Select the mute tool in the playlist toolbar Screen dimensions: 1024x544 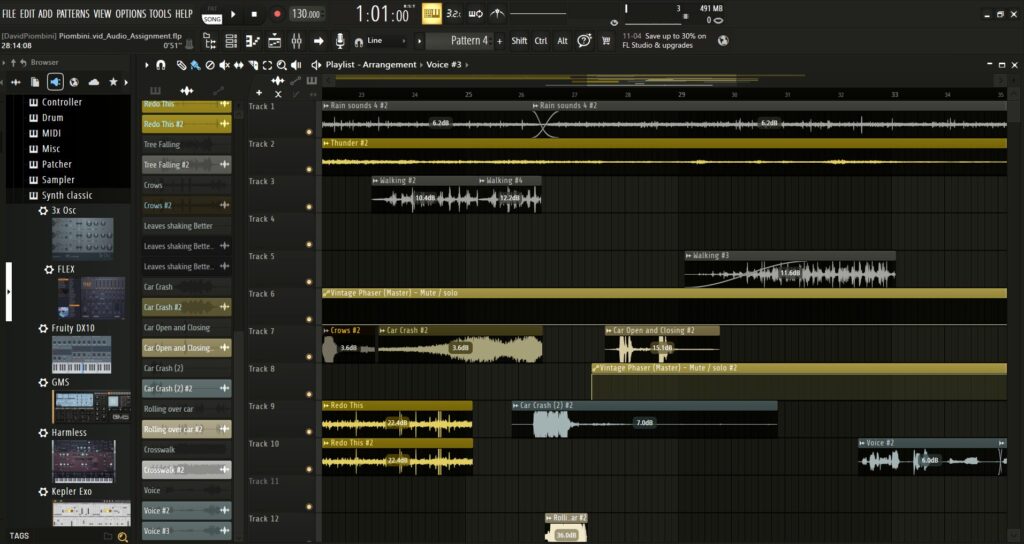(224, 65)
